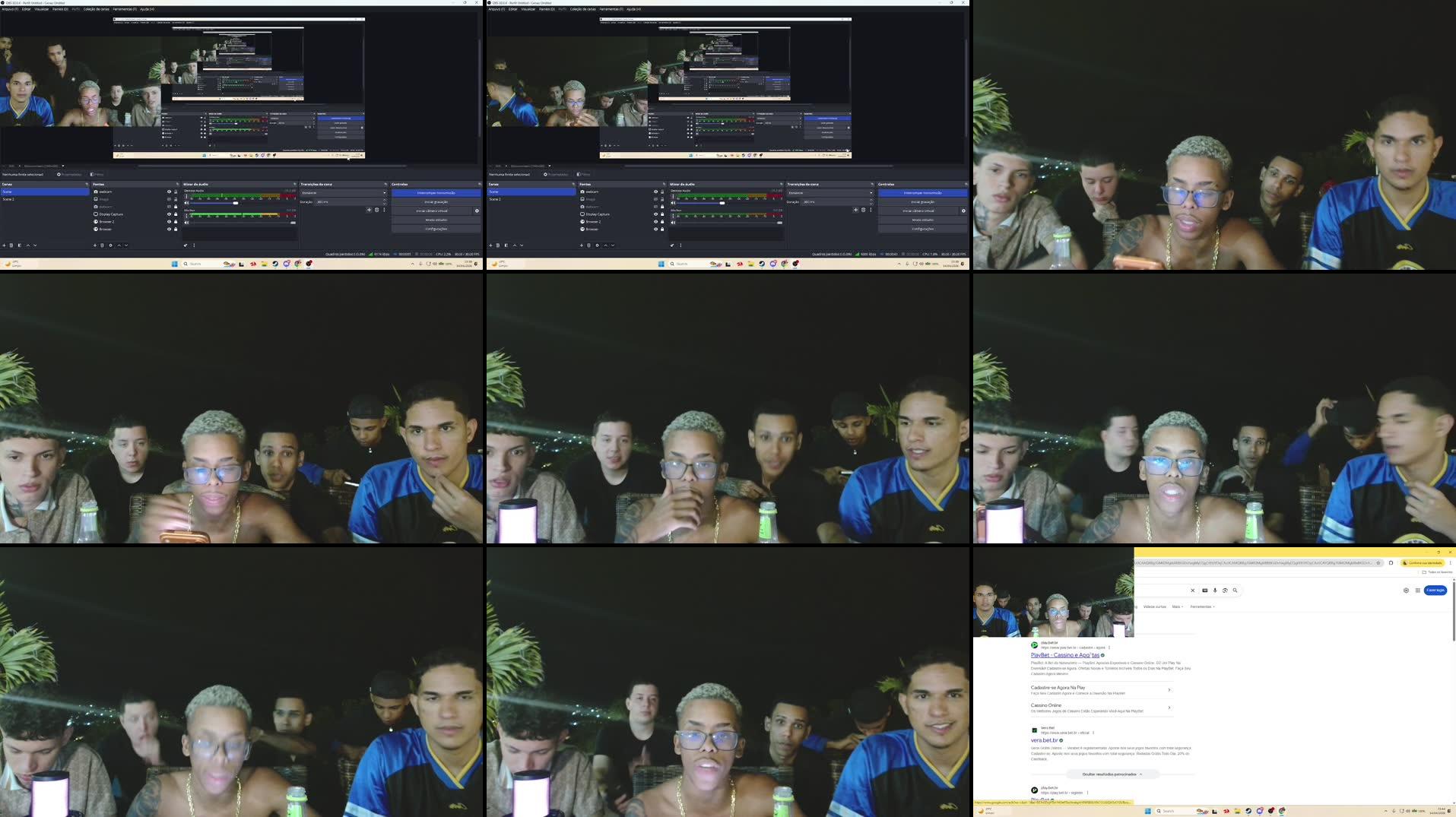The width and height of the screenshot is (1456, 817).
Task: Add a new scene with the plus icon
Action: (x=3, y=245)
